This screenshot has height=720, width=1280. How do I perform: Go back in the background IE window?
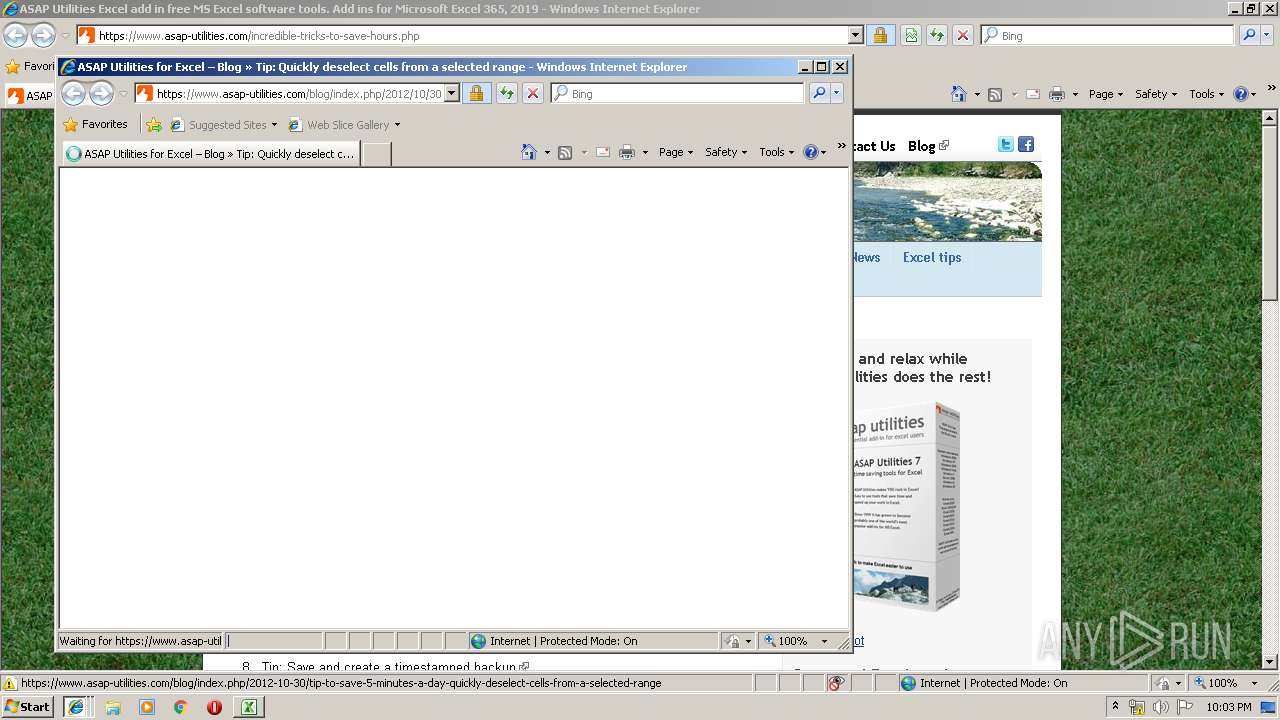(15, 35)
